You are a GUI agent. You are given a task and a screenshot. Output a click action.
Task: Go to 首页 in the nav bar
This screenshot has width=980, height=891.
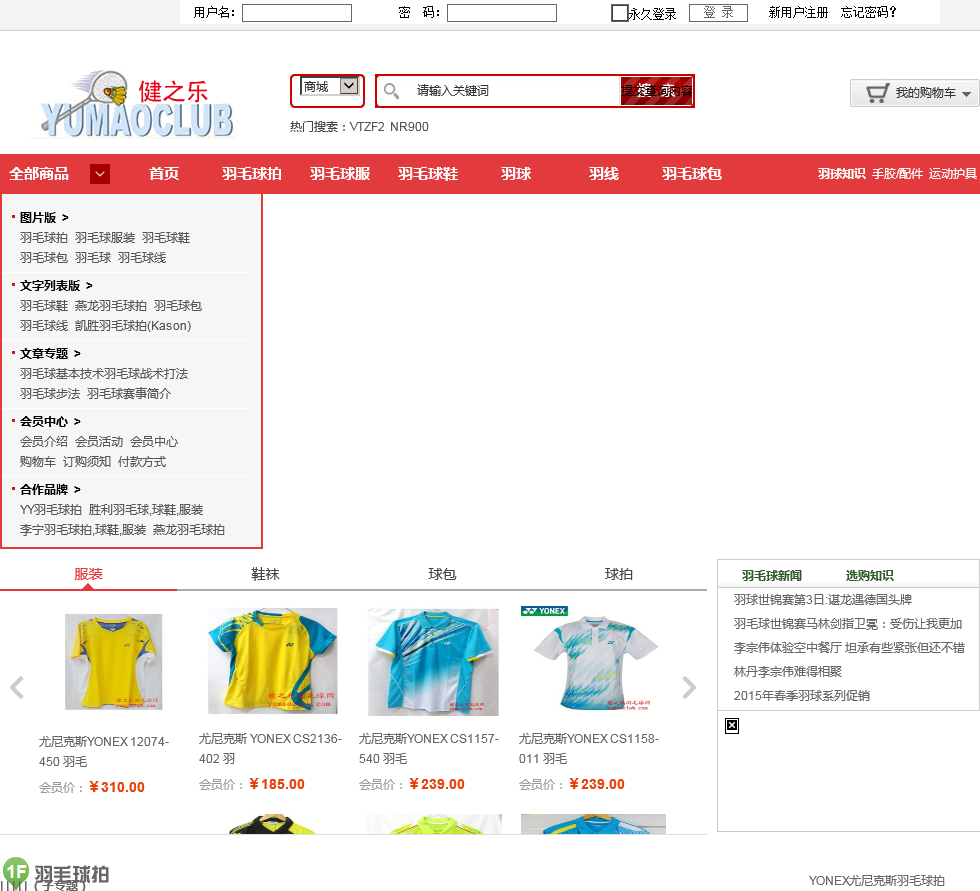pyautogui.click(x=164, y=174)
